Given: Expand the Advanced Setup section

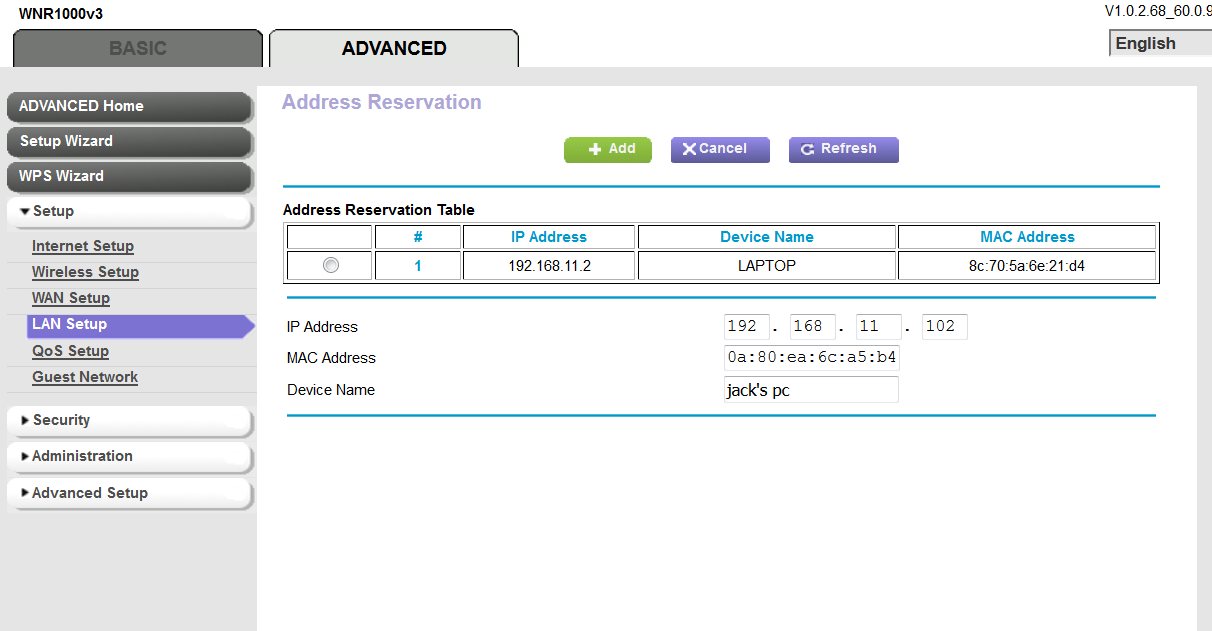Looking at the screenshot, I should tap(128, 493).
